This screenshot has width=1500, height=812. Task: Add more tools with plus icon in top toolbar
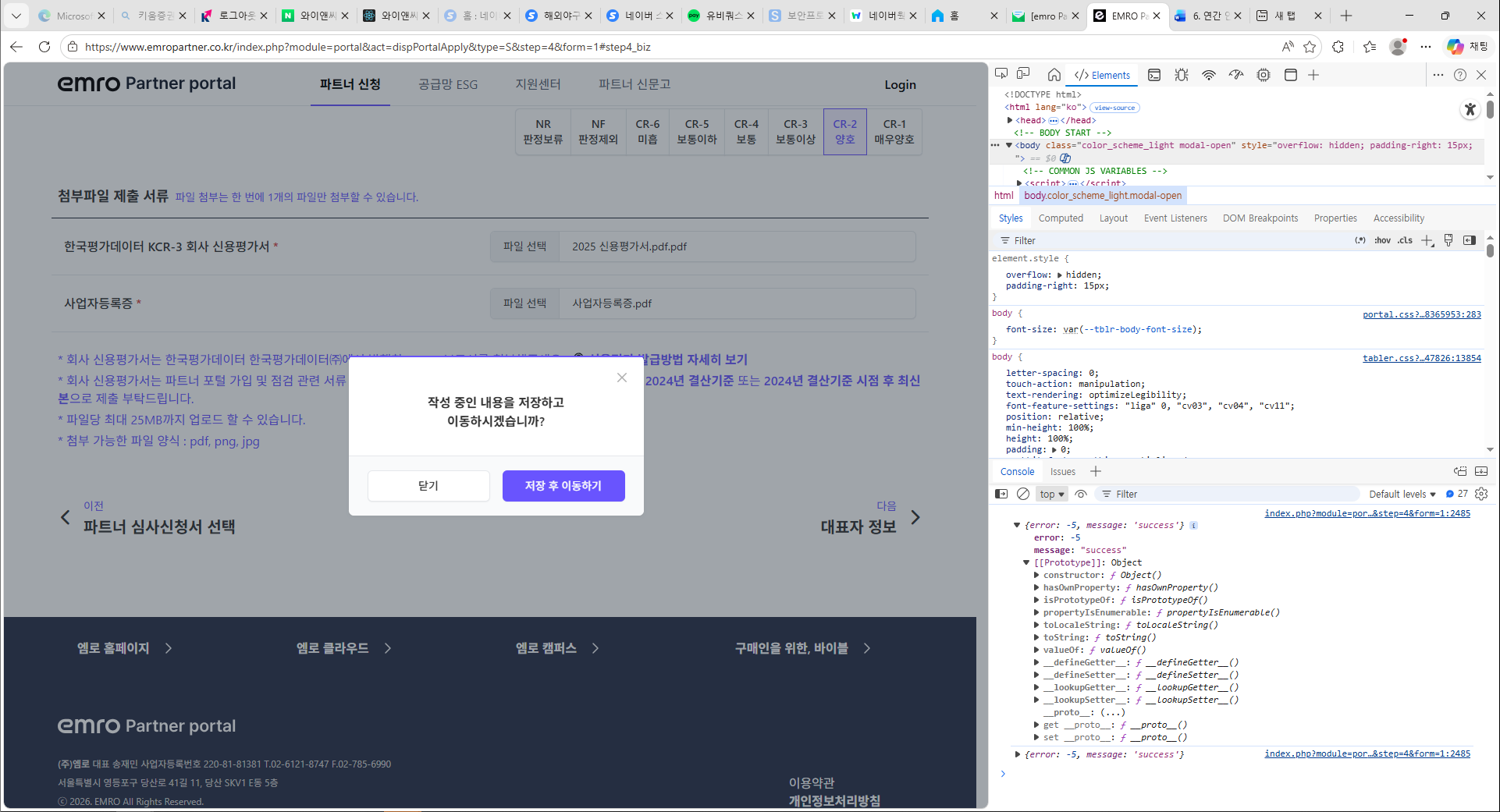(x=1313, y=75)
